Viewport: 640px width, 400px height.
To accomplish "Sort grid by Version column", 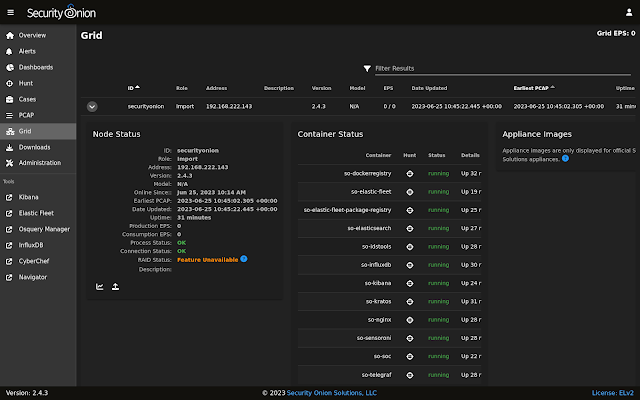I will click(x=321, y=88).
